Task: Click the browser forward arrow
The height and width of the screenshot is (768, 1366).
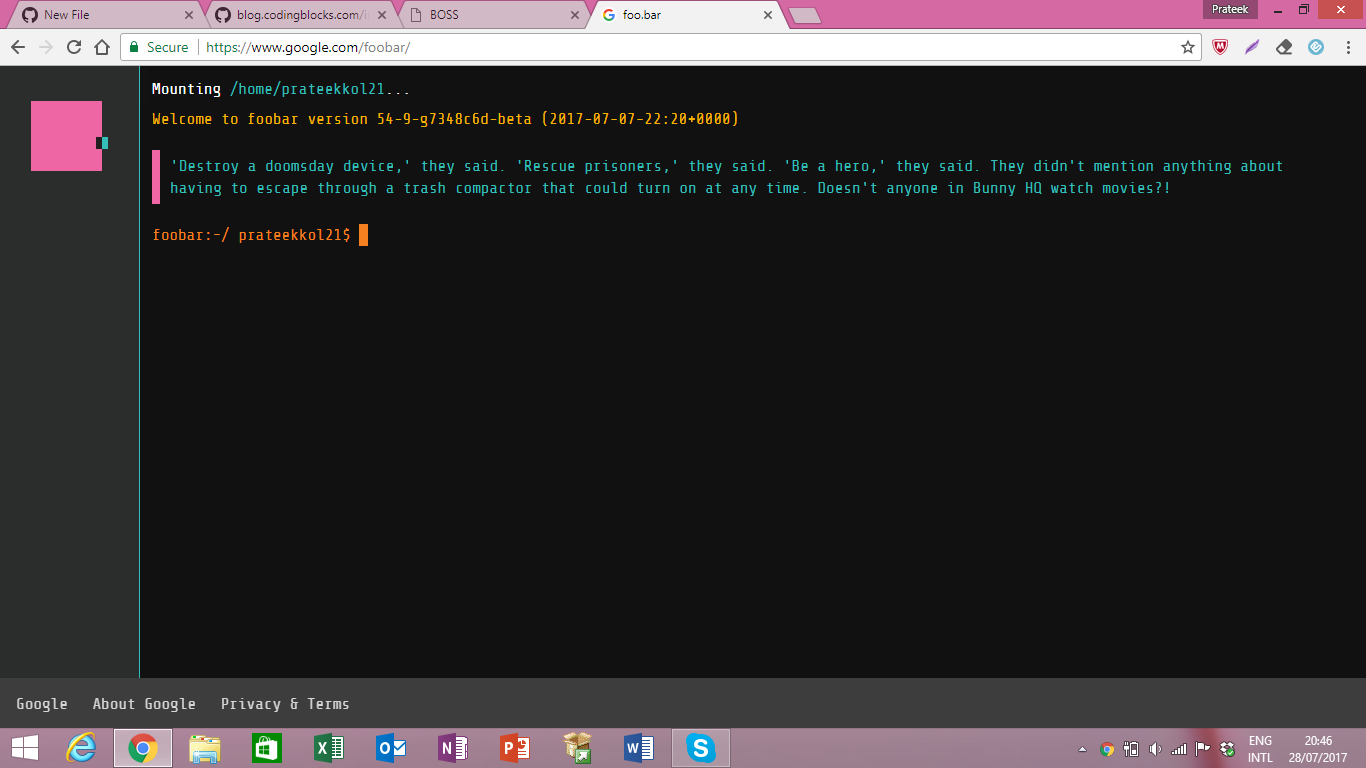Action: point(45,47)
